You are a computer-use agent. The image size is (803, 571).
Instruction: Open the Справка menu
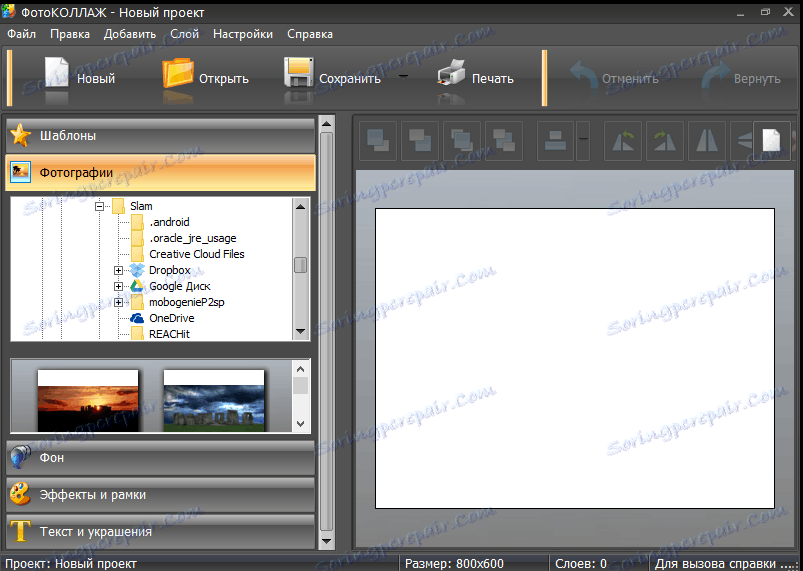[x=310, y=34]
